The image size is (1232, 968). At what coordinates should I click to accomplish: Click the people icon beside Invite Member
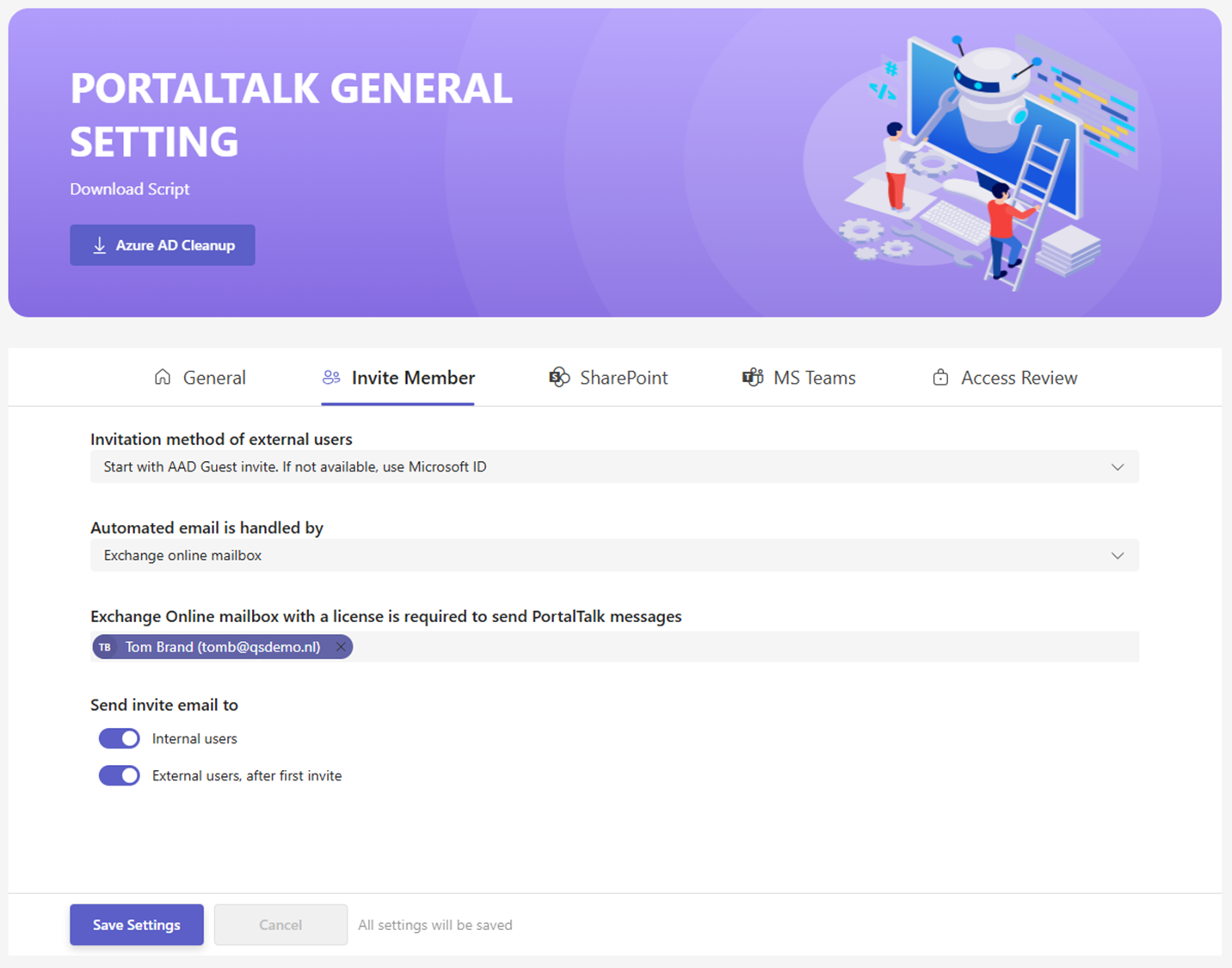pyautogui.click(x=331, y=377)
